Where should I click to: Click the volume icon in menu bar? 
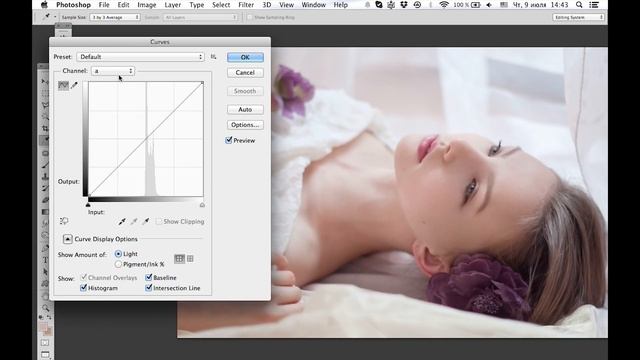pyautogui.click(x=489, y=5)
